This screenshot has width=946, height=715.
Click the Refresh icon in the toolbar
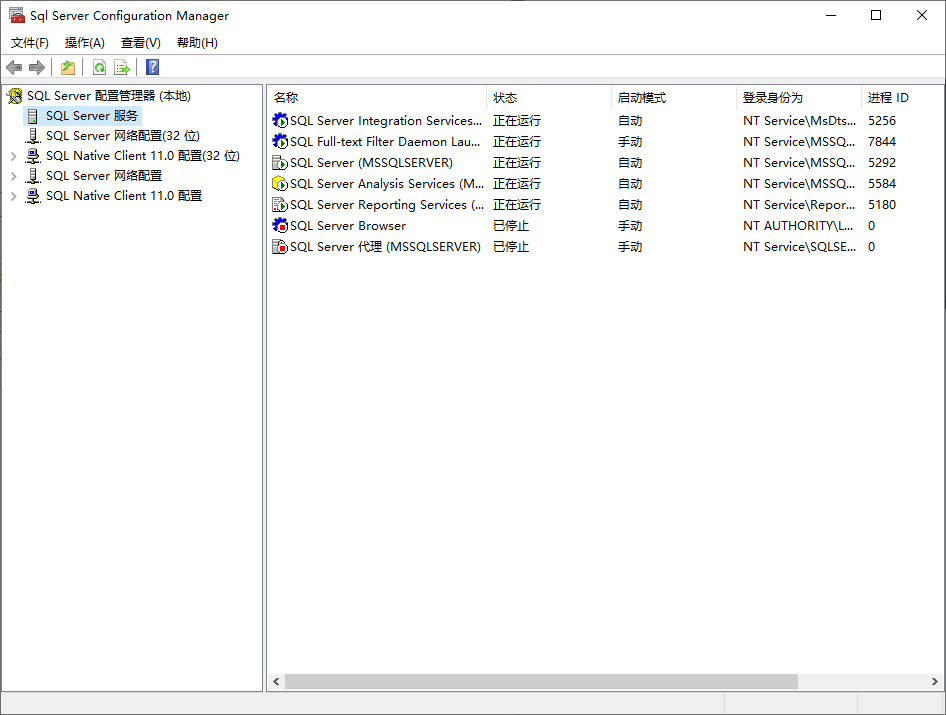(x=100, y=67)
